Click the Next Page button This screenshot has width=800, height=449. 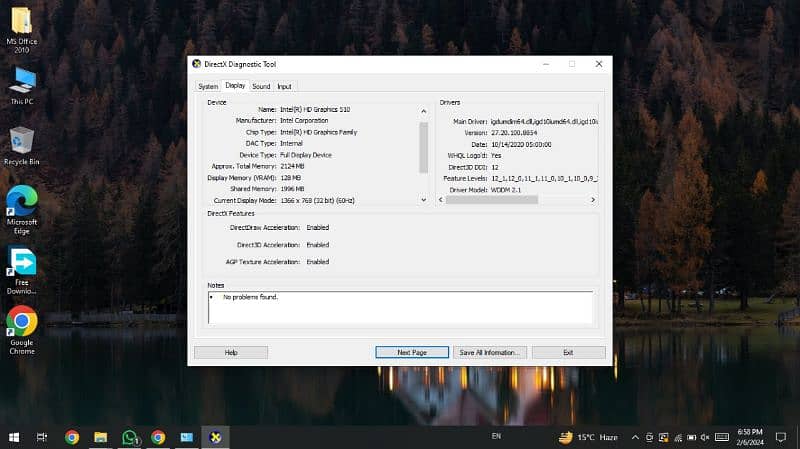411,352
